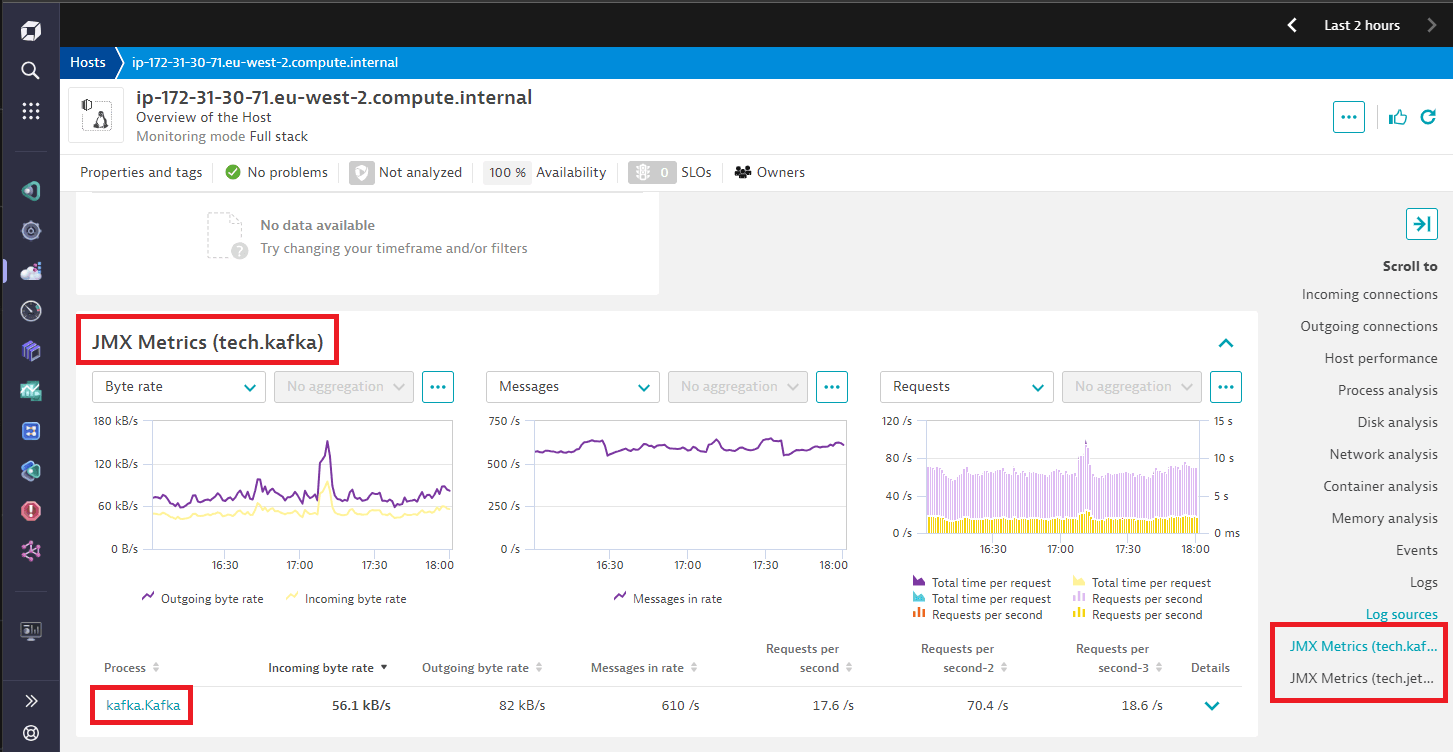Screen dimensions: 1453x752
Task: Open the SLOs tab
Action: pos(670,172)
